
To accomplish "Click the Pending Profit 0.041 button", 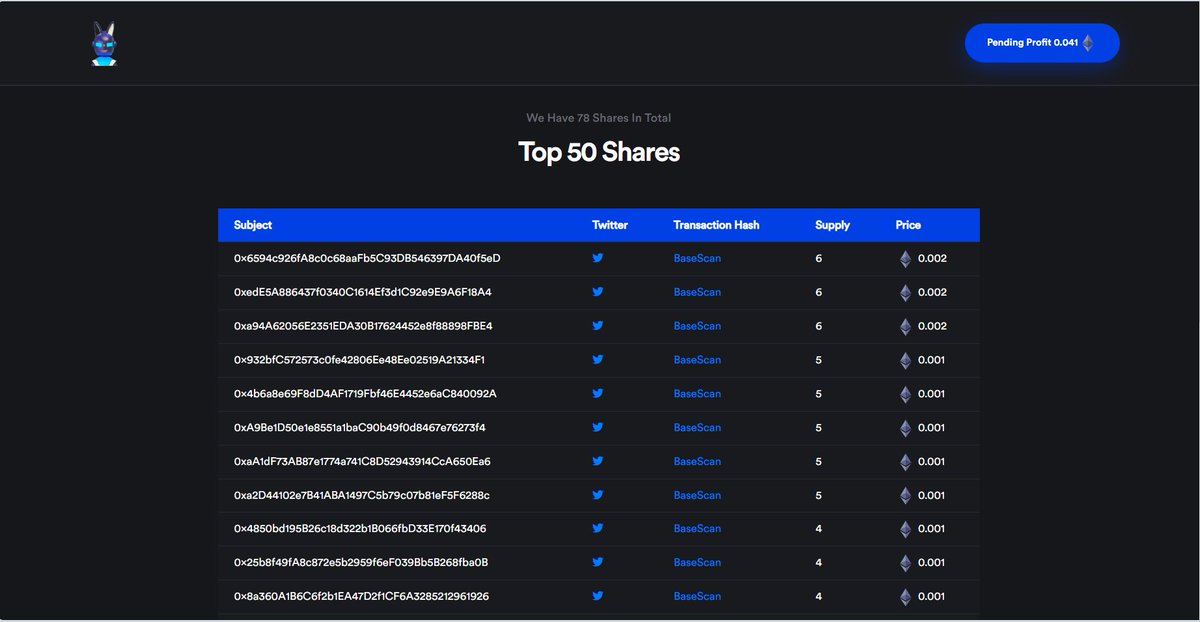I will click(x=1042, y=43).
